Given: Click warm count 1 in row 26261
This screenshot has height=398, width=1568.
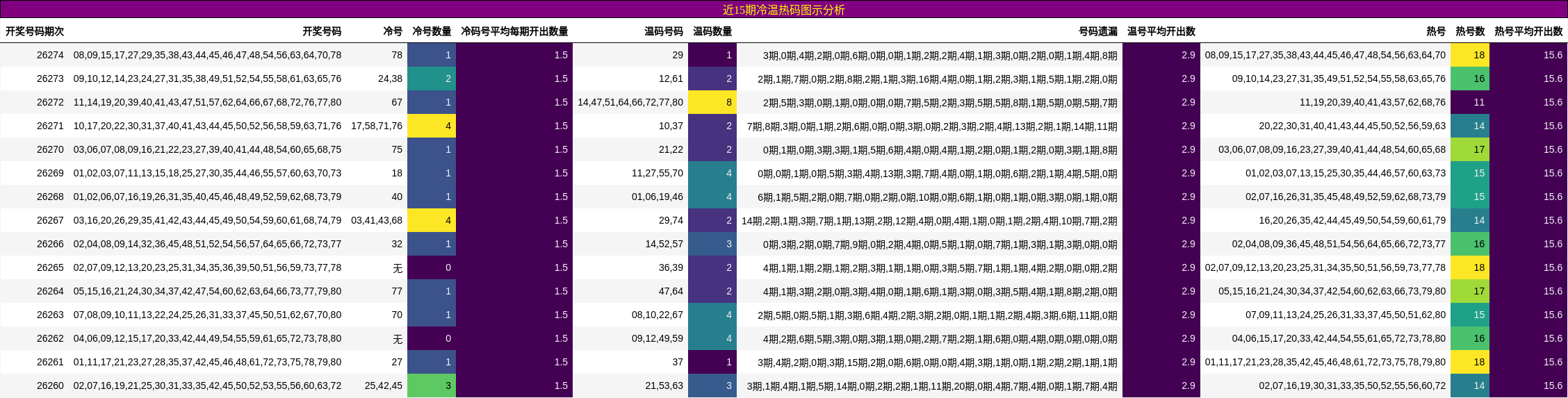Looking at the screenshot, I should click(712, 362).
